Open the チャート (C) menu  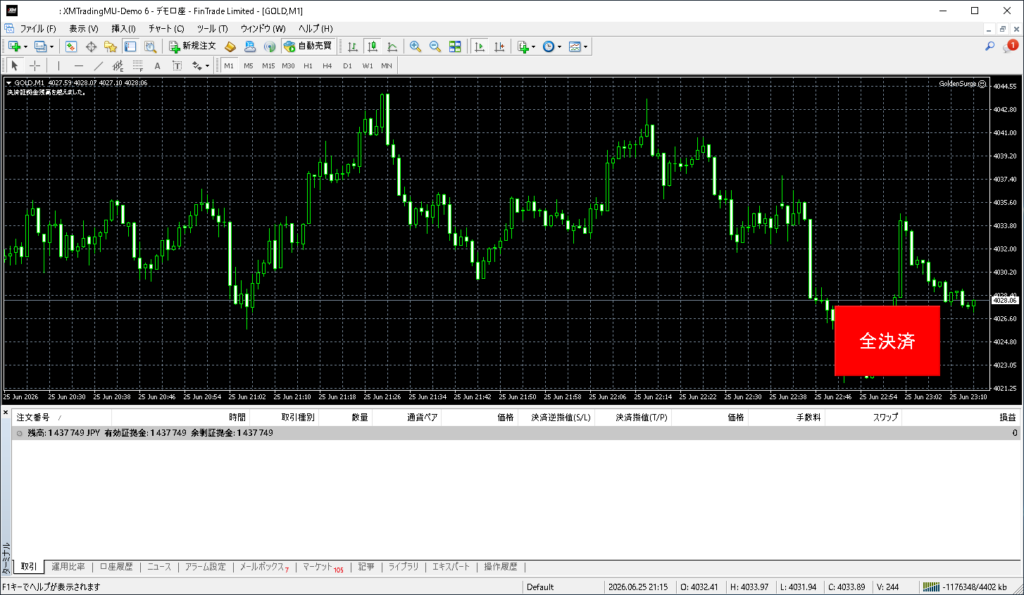[167, 29]
